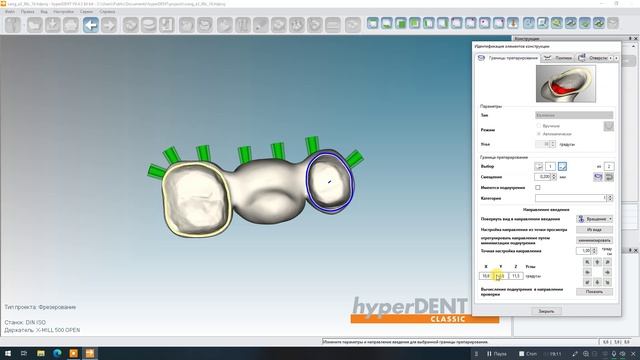Click the grey square button beside Режим options

pos(608,127)
